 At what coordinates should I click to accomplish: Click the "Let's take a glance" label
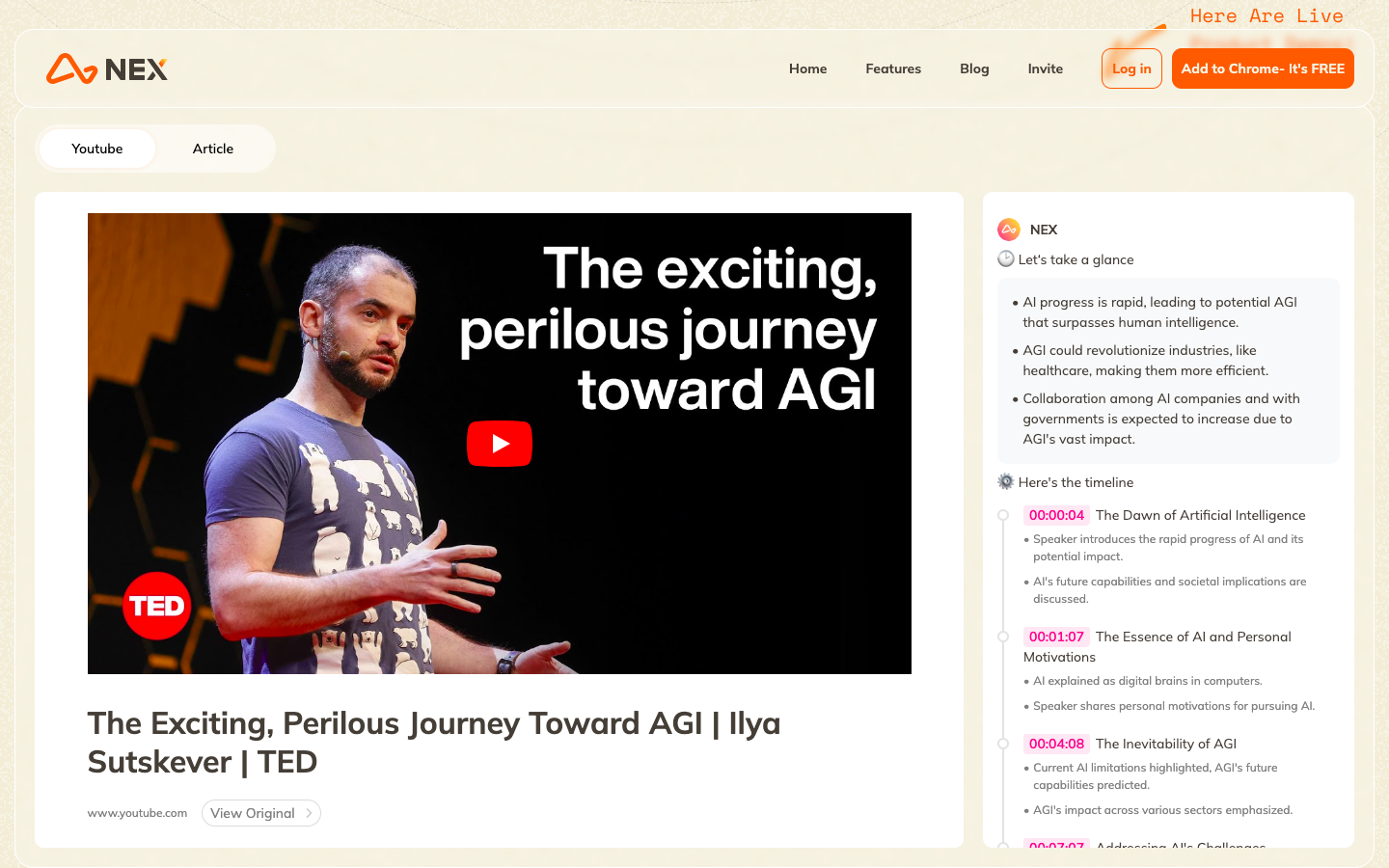pos(1076,259)
